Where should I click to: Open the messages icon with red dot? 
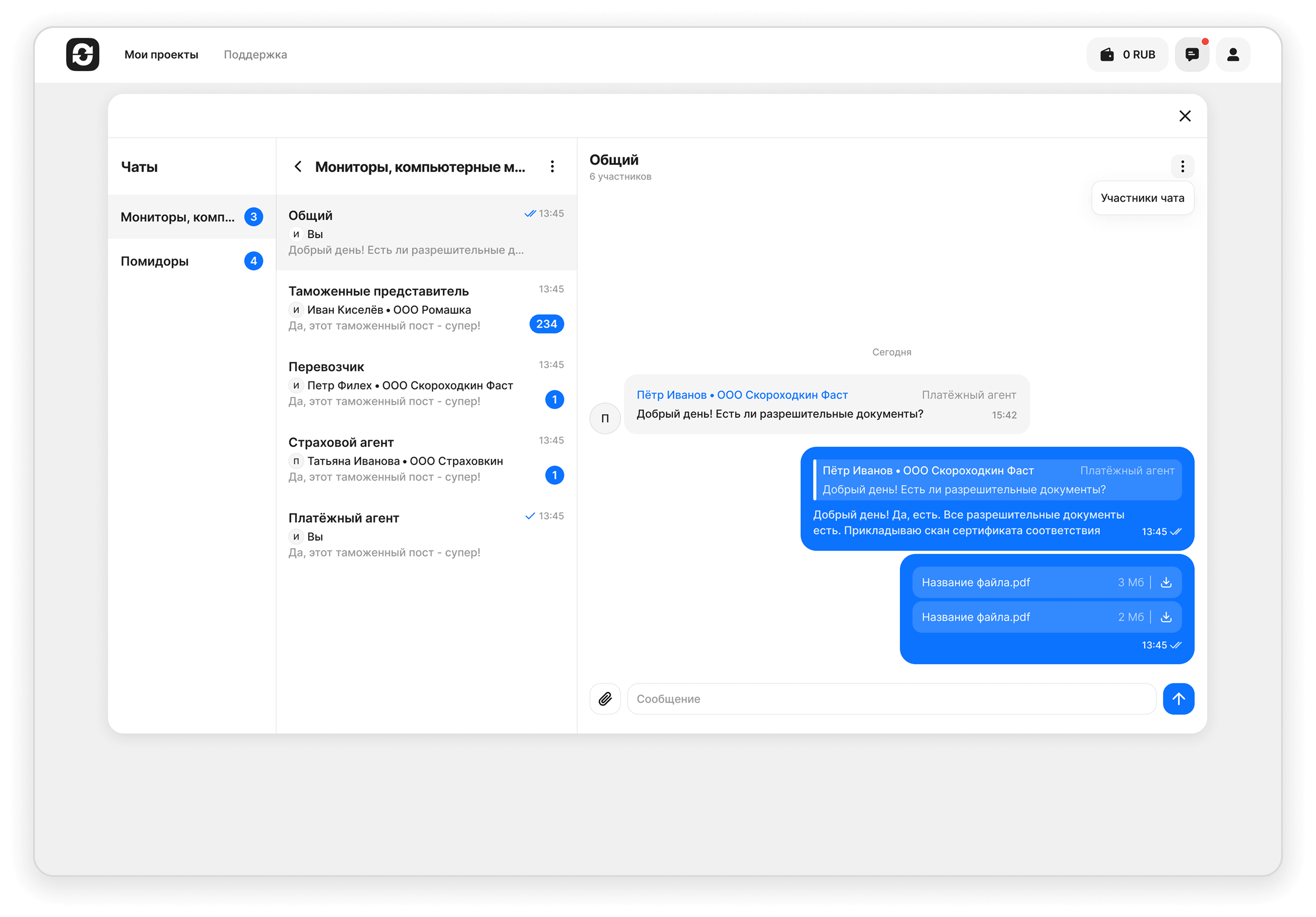point(1192,54)
